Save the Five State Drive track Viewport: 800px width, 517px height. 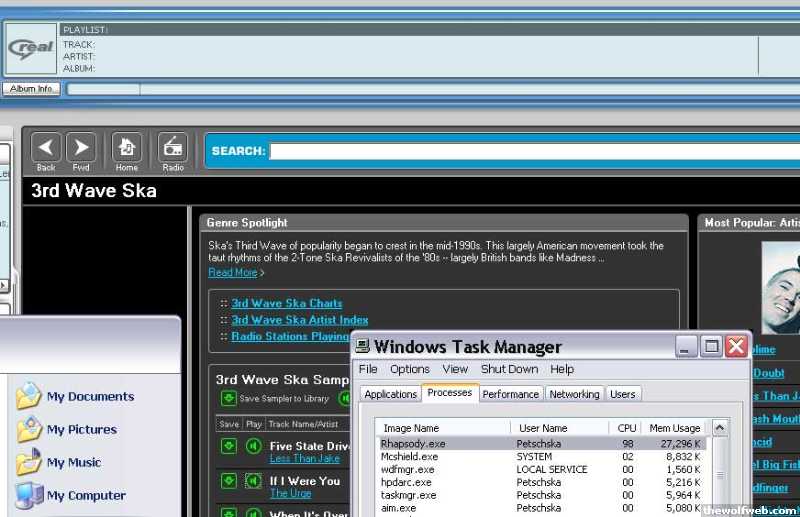[228, 446]
